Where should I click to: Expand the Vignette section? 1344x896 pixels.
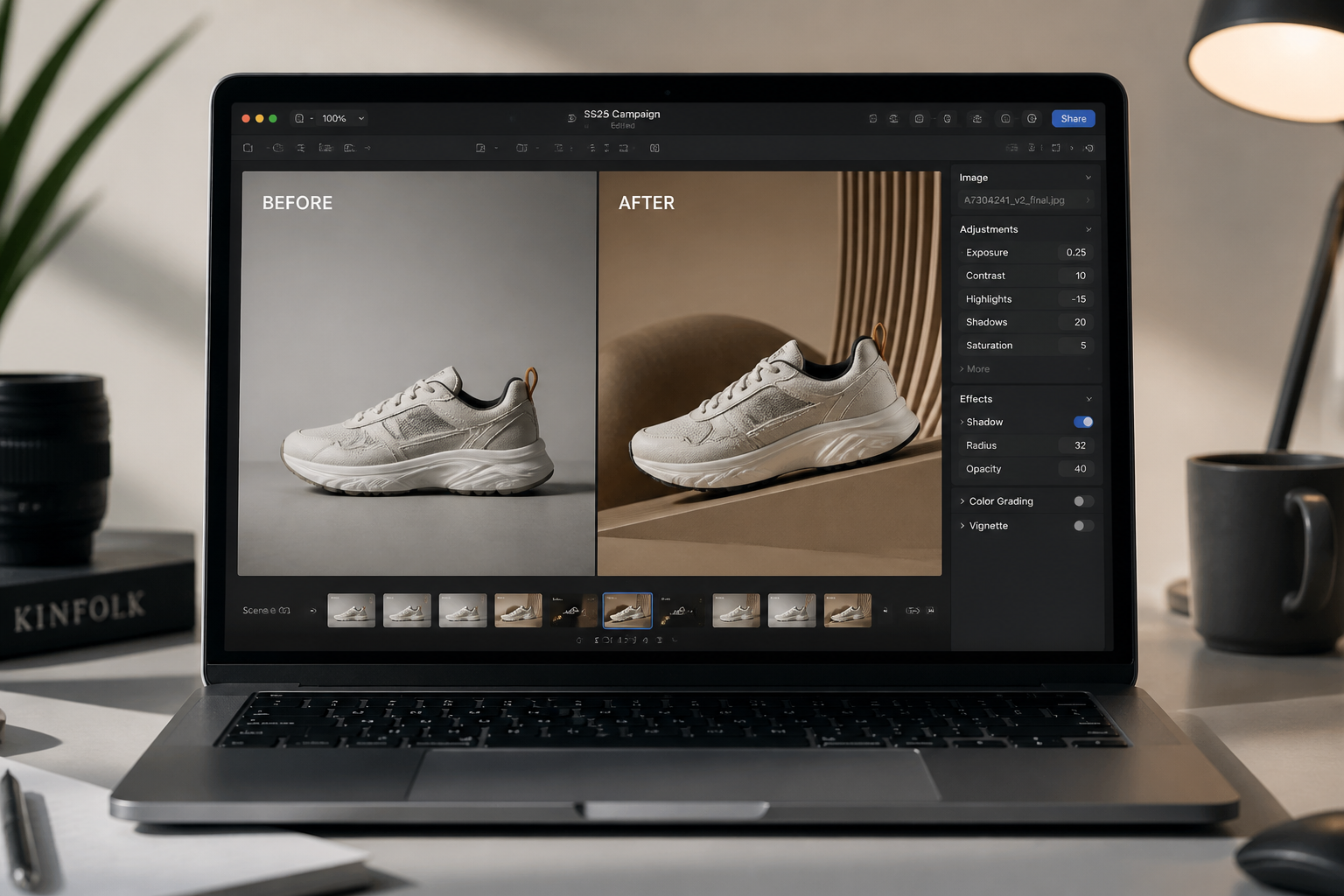962,526
